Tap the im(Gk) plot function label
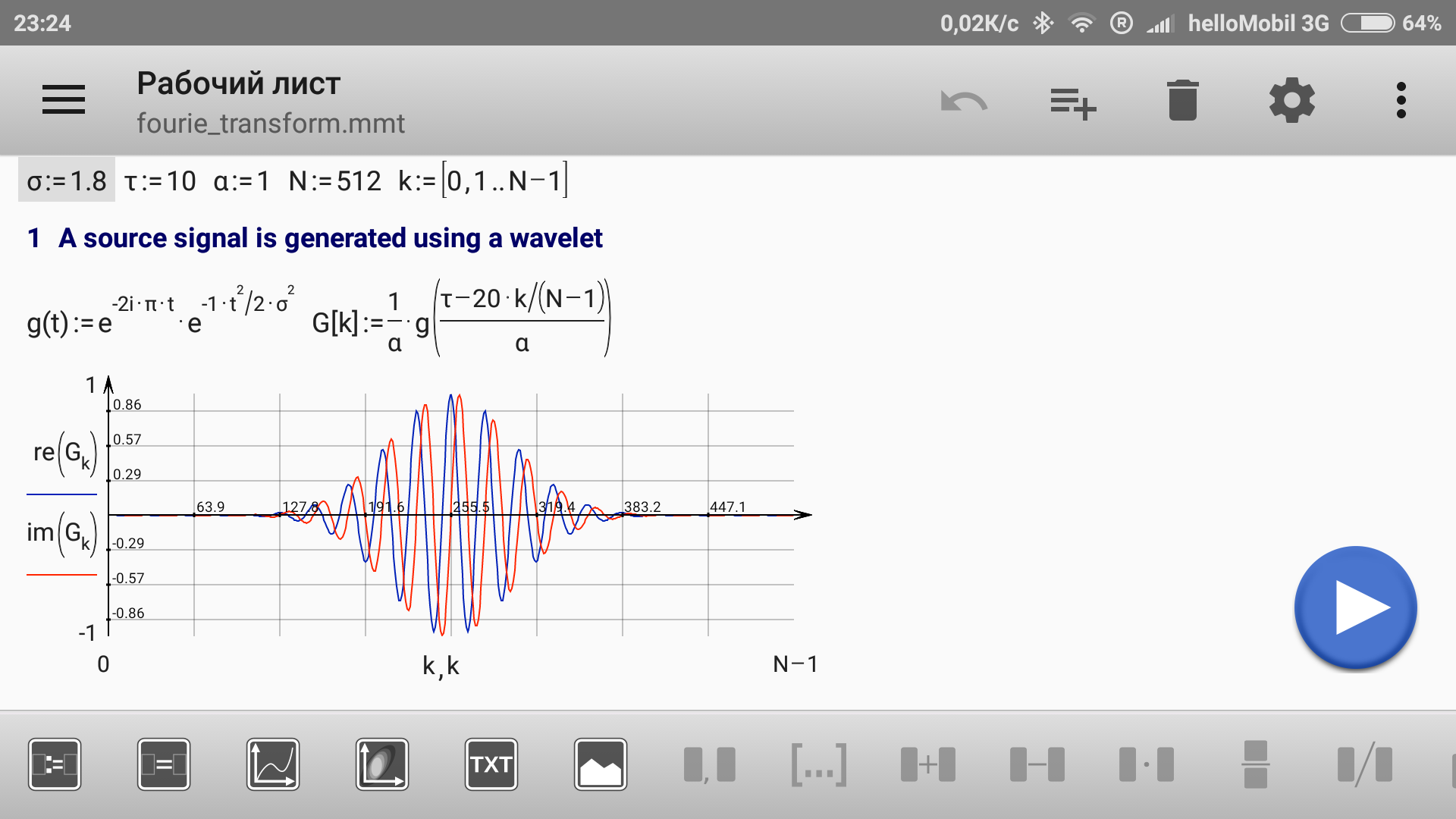Image resolution: width=1456 pixels, height=819 pixels. click(62, 534)
